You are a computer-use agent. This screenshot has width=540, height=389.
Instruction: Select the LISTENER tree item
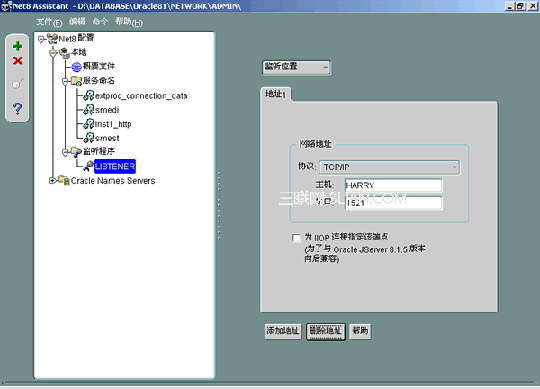click(115, 166)
